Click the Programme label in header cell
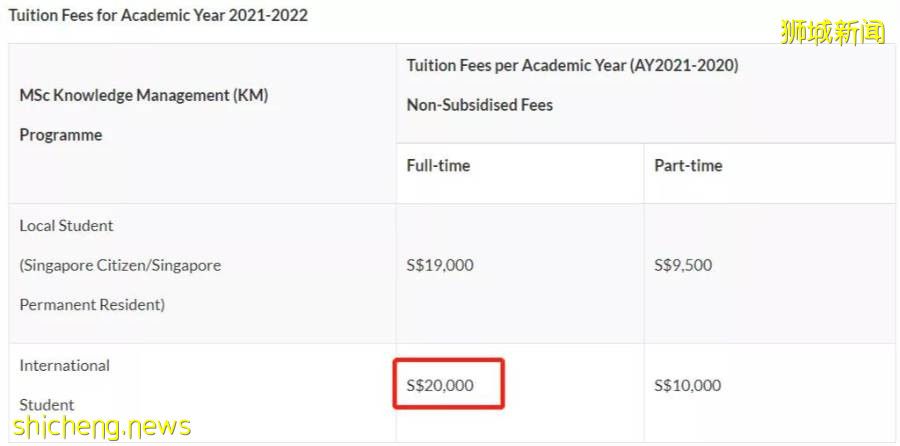Image resolution: width=900 pixels, height=446 pixels. click(x=60, y=135)
